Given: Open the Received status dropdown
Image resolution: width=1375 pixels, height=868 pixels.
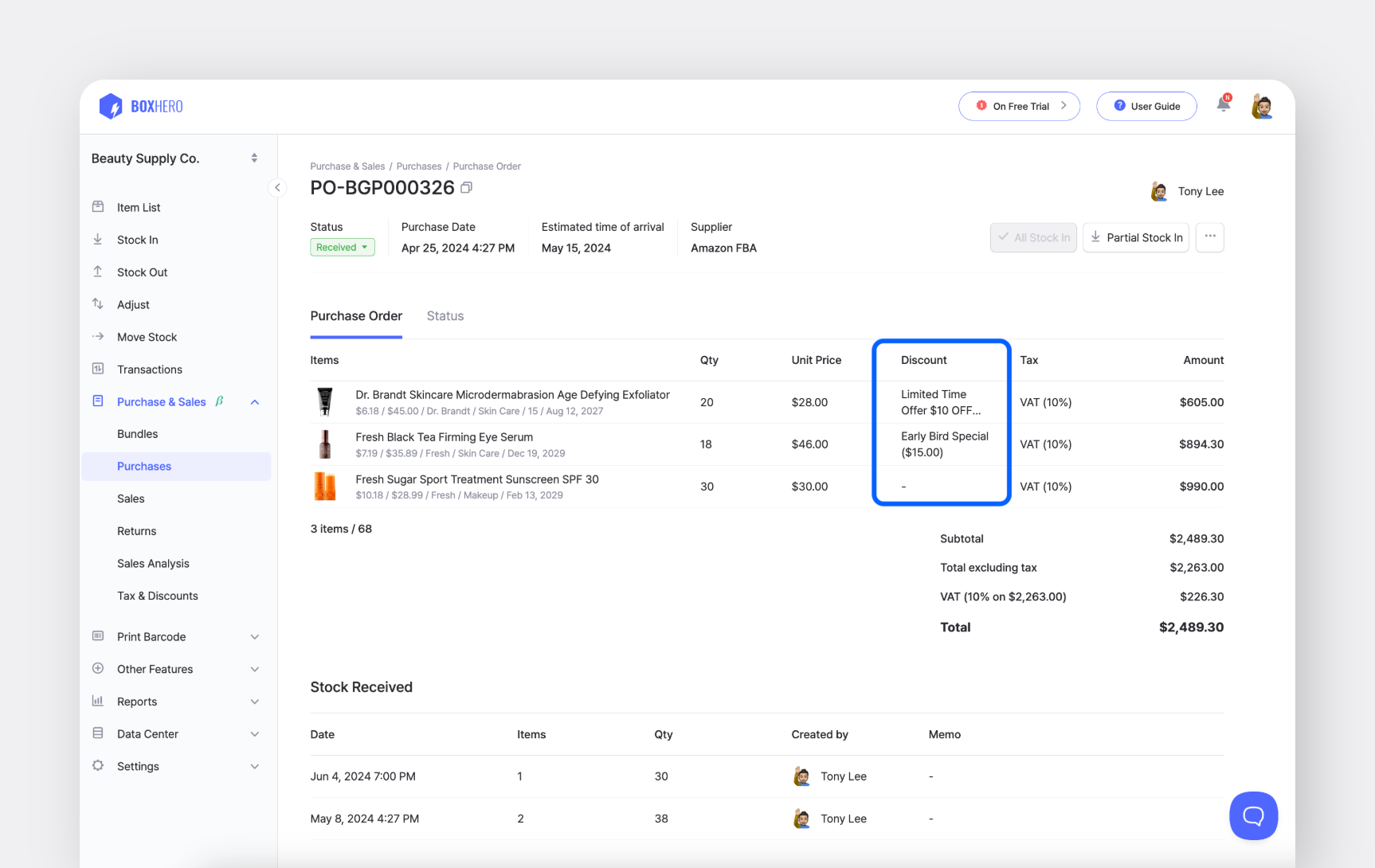Looking at the screenshot, I should 342,247.
